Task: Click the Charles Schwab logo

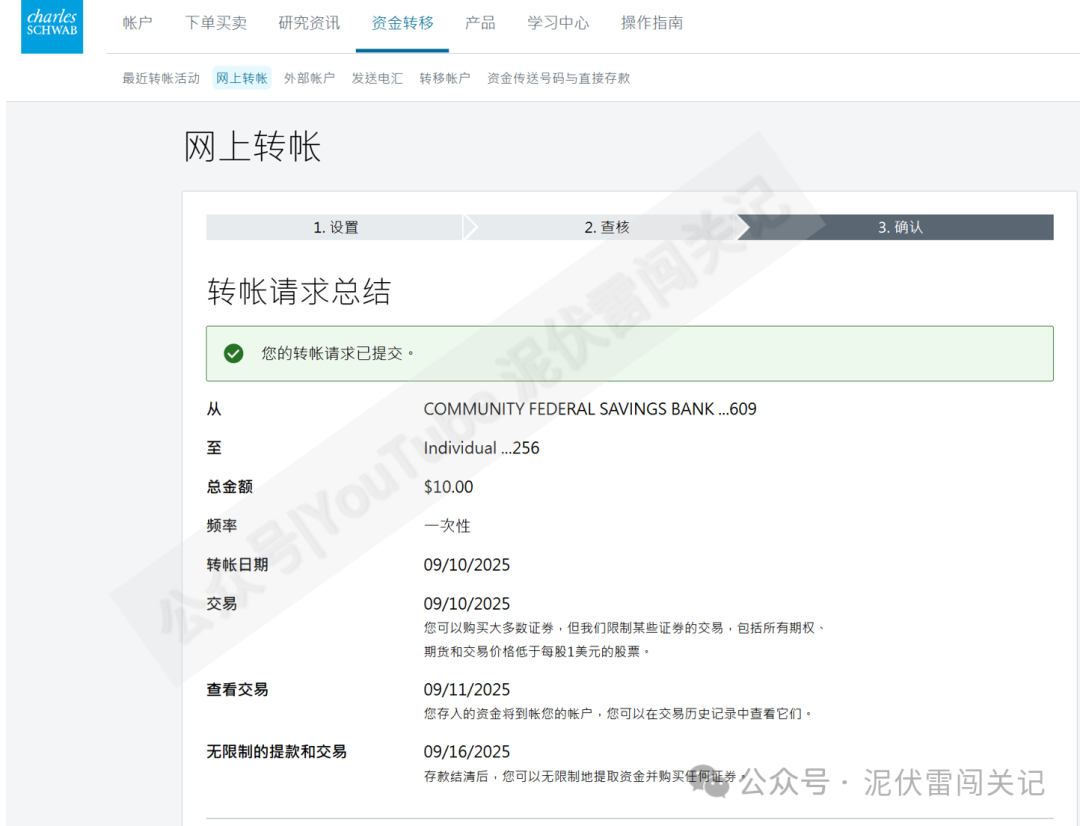Action: click(x=51, y=27)
